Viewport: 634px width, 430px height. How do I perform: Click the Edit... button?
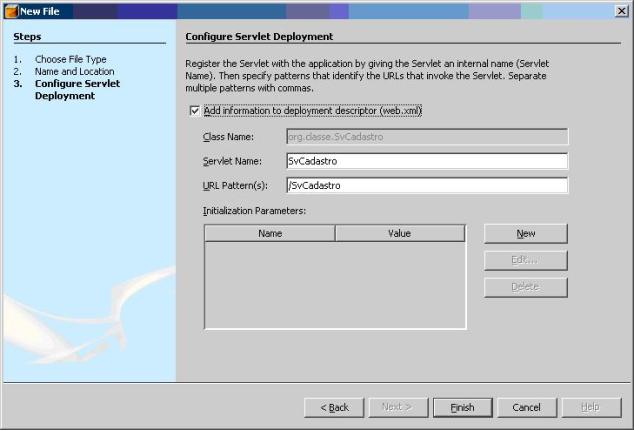click(526, 260)
